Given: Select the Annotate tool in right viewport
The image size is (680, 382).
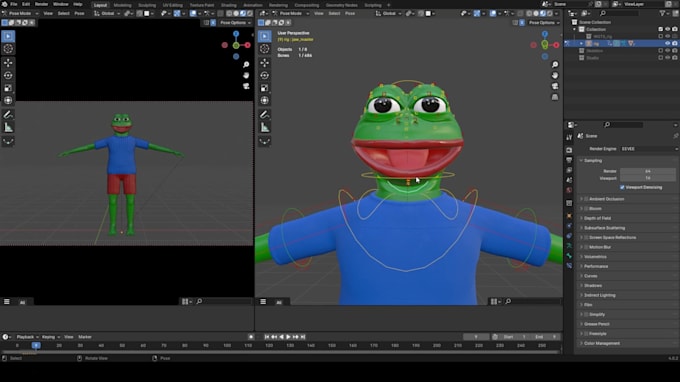Looking at the screenshot, I should 265,115.
